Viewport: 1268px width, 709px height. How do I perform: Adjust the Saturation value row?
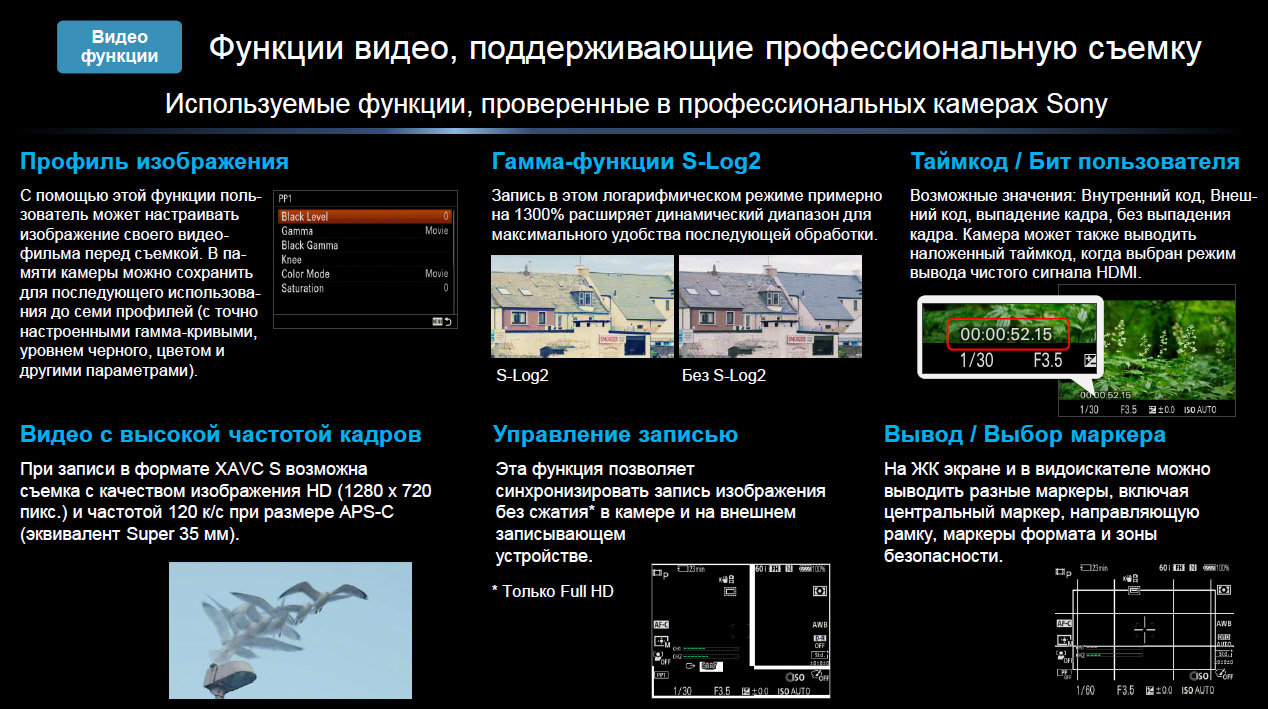[x=364, y=288]
